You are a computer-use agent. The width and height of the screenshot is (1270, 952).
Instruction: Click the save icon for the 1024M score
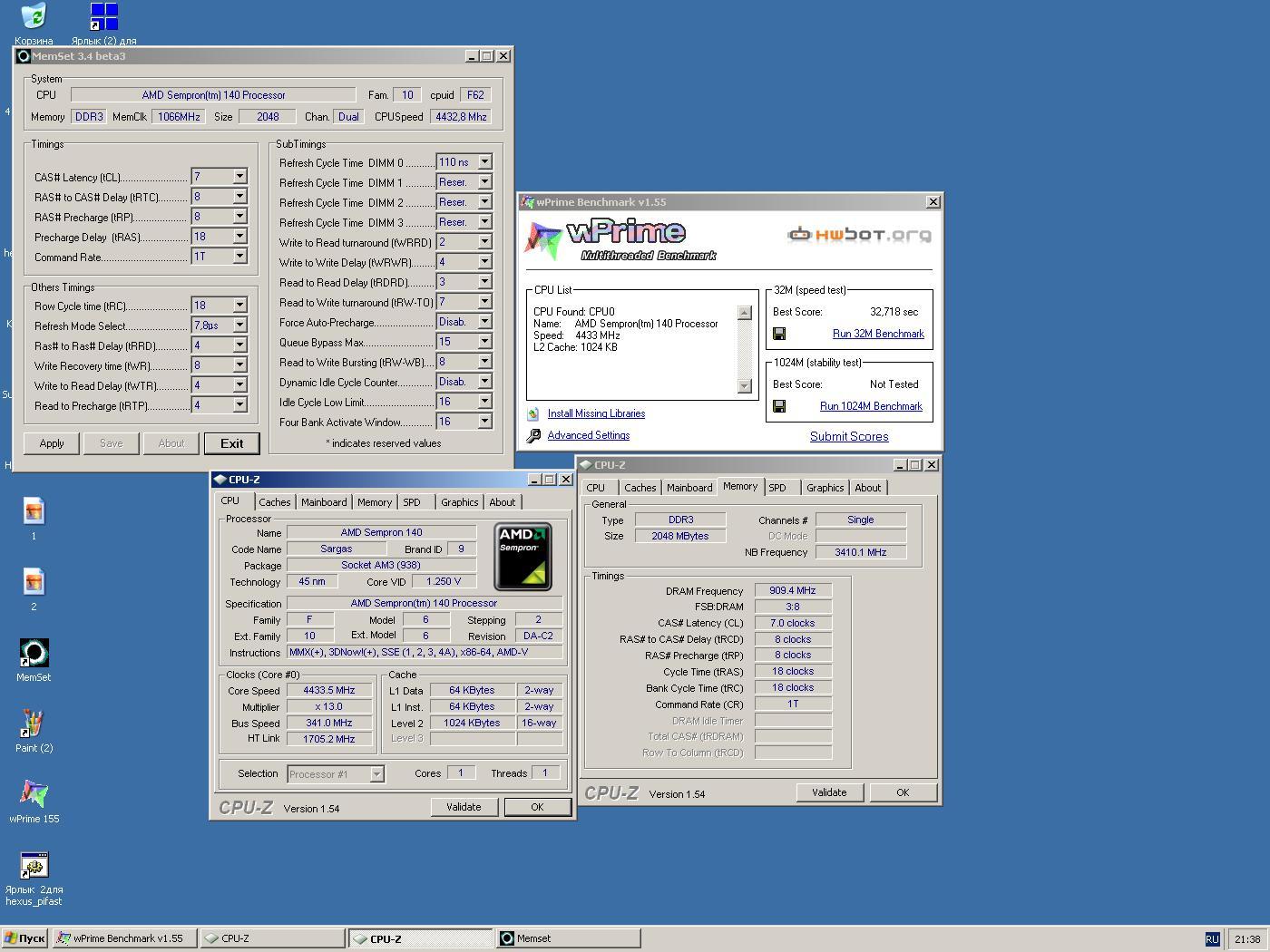click(779, 406)
